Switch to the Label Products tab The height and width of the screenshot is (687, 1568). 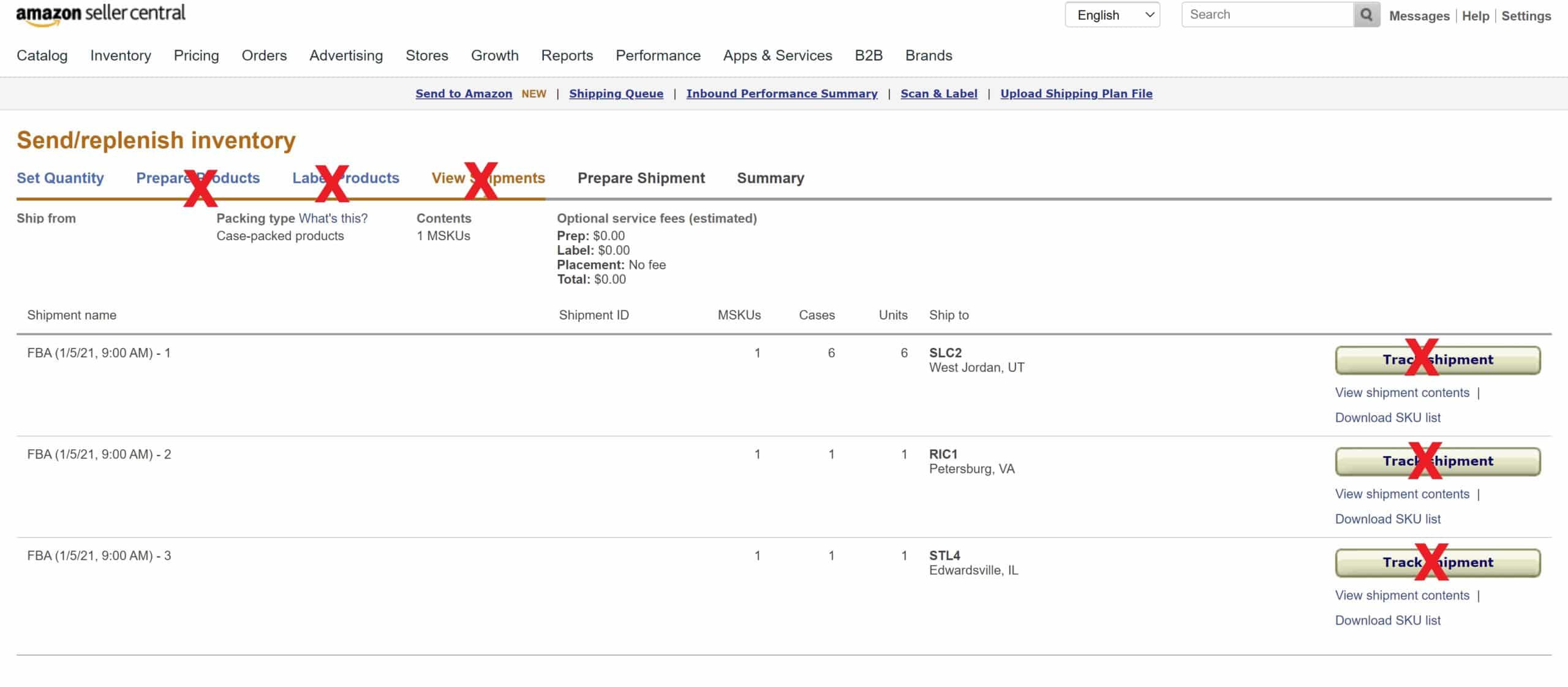click(345, 178)
